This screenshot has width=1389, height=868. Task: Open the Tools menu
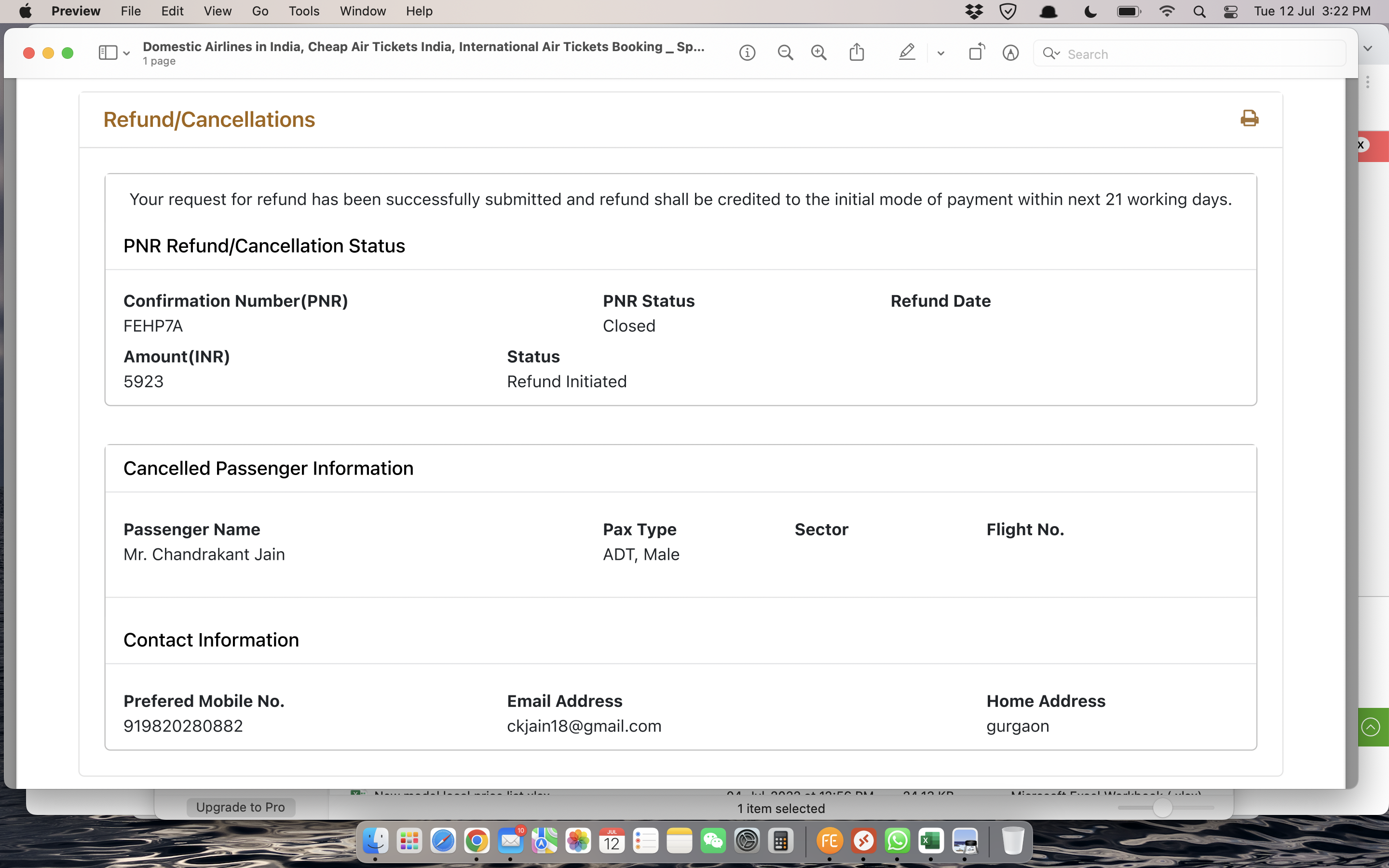tap(304, 12)
